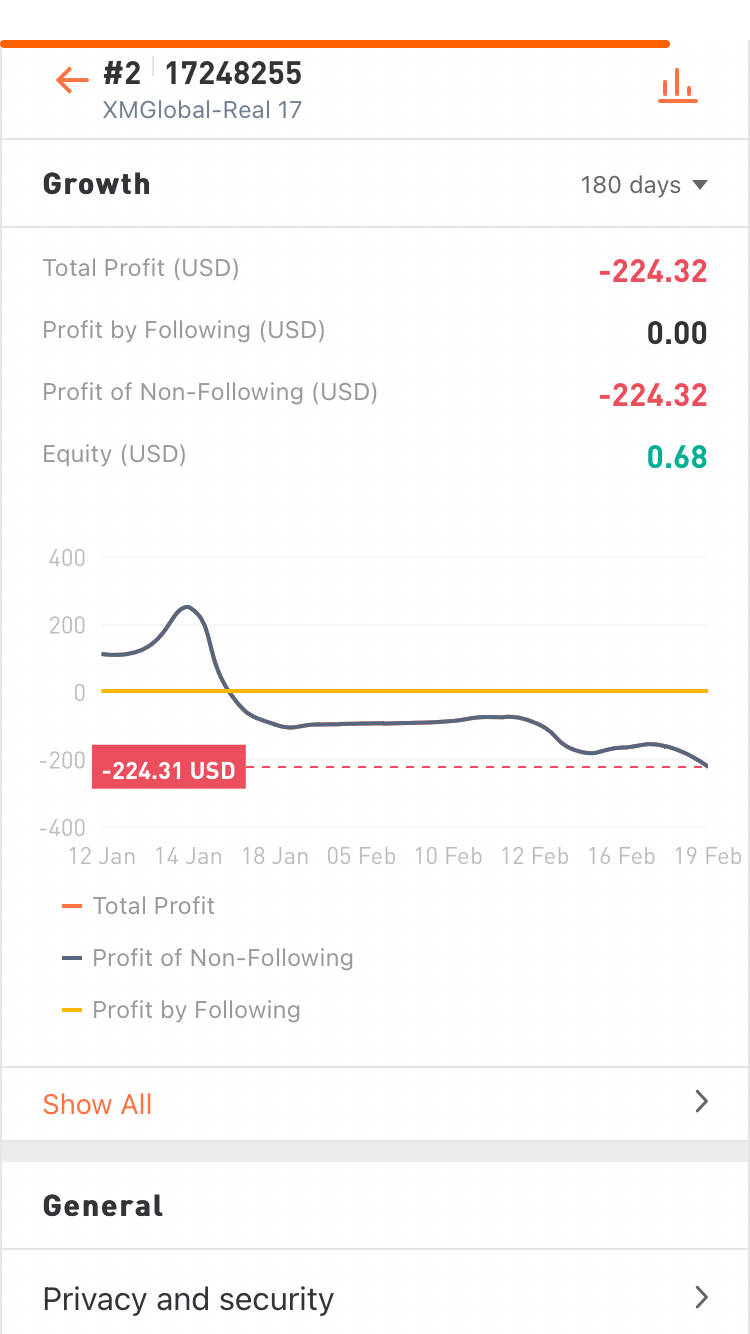Open Privacy and security settings

[188, 1299]
